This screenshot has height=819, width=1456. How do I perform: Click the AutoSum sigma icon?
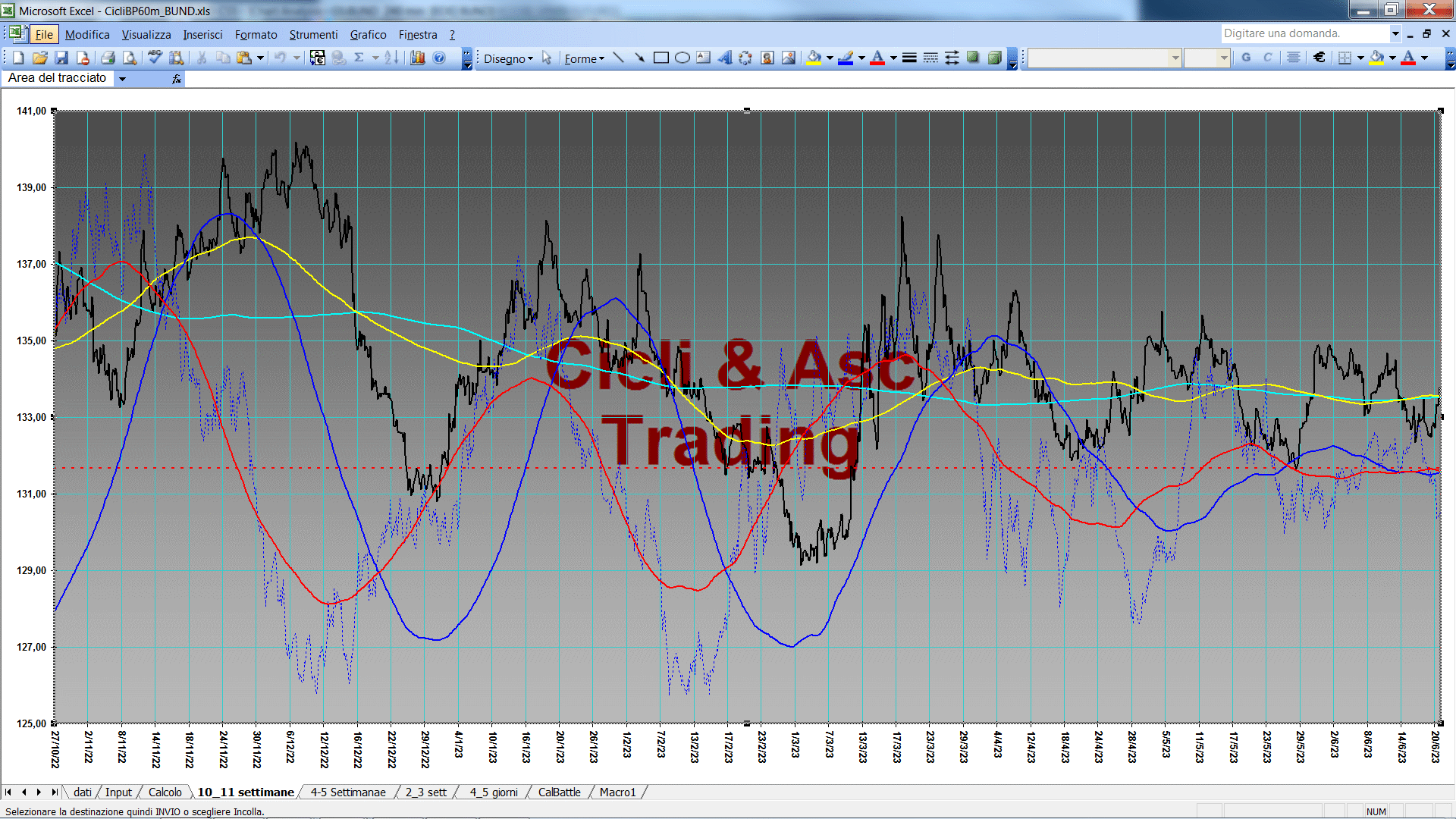pos(359,58)
